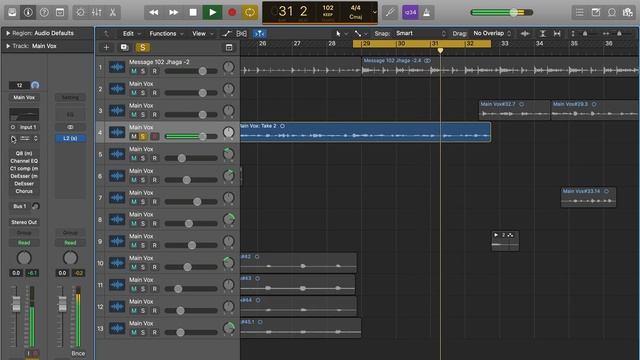Image resolution: width=640 pixels, height=360 pixels.
Task: Click Channel EQ plugin slot
Action: [24, 161]
